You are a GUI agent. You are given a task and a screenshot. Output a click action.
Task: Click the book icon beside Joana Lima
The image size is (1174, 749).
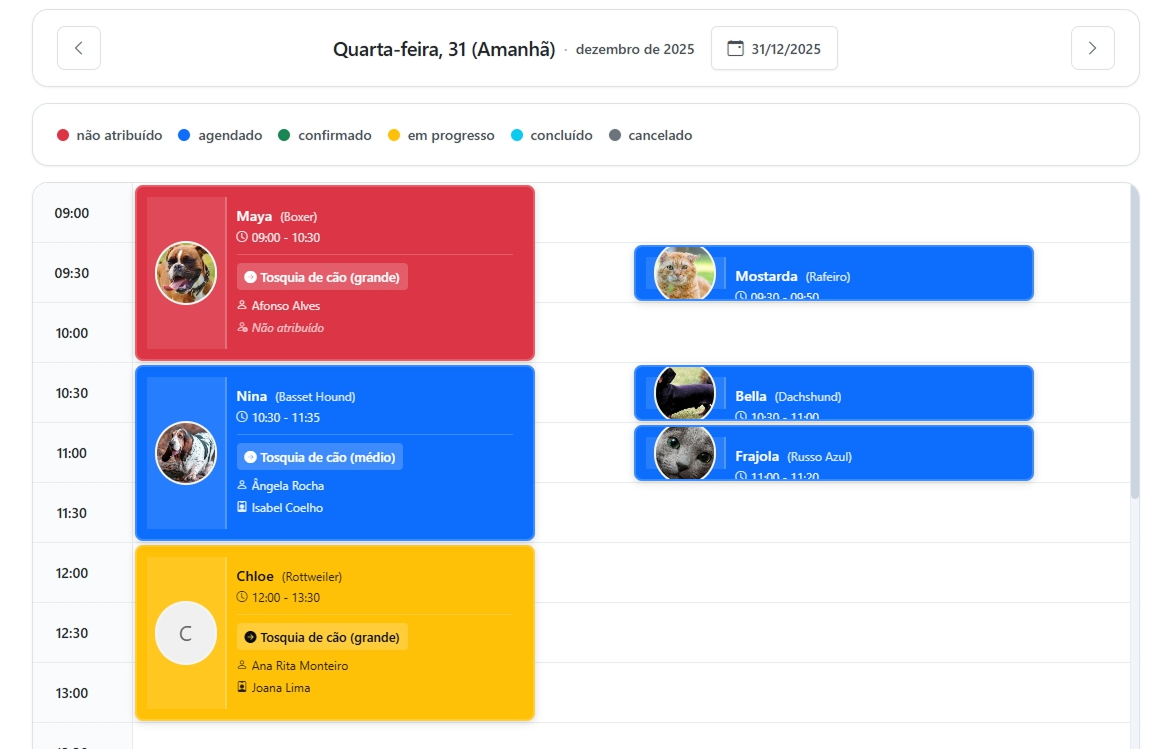tap(243, 687)
